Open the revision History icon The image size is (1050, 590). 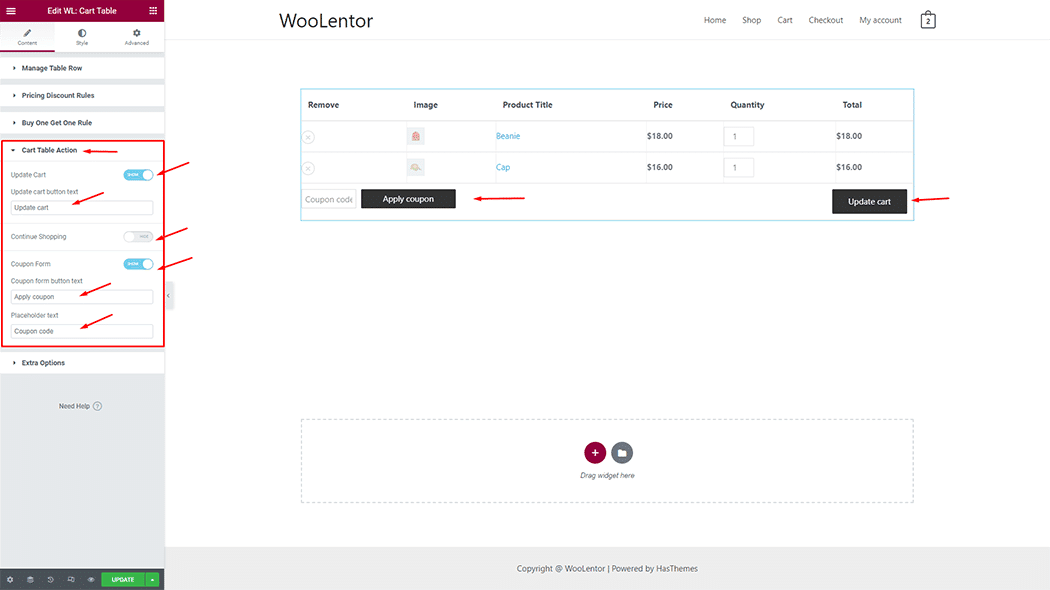[x=50, y=579]
